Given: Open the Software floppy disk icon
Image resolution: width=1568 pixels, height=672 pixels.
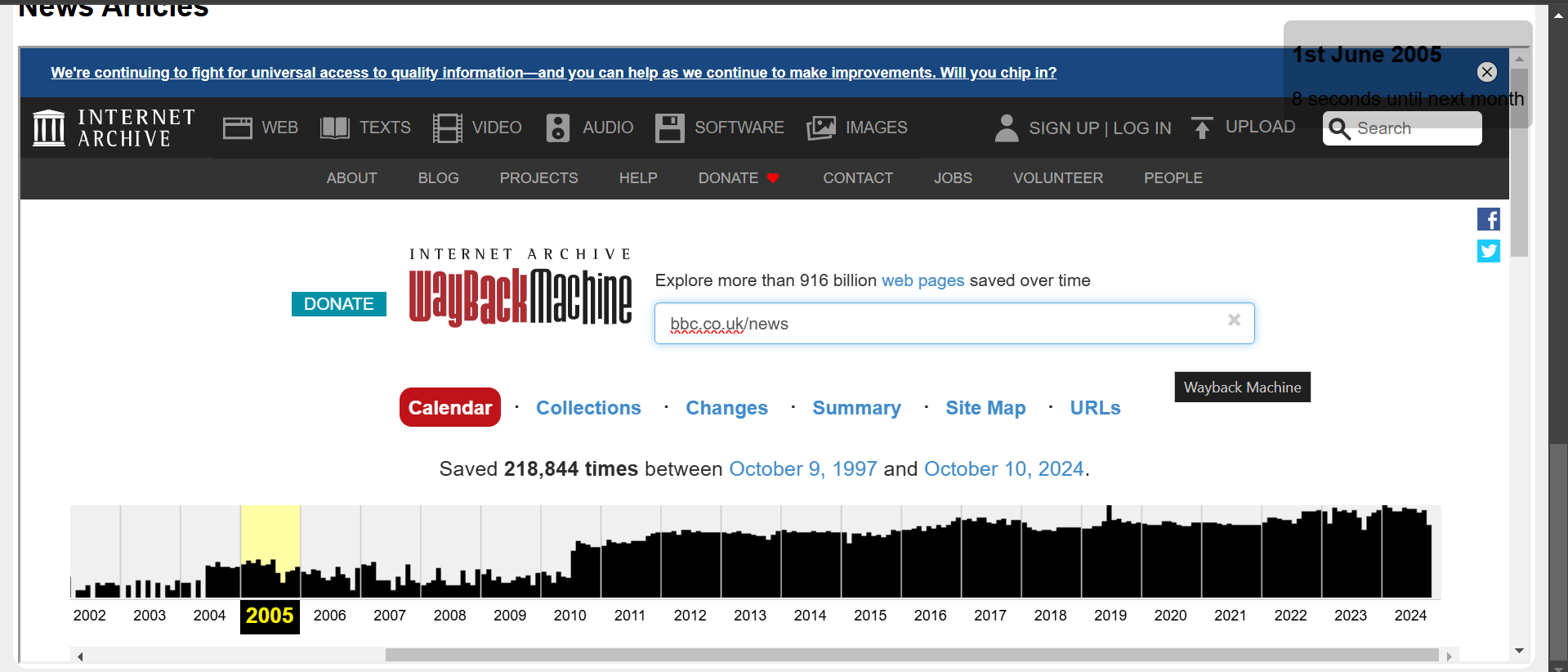Looking at the screenshot, I should tap(669, 128).
